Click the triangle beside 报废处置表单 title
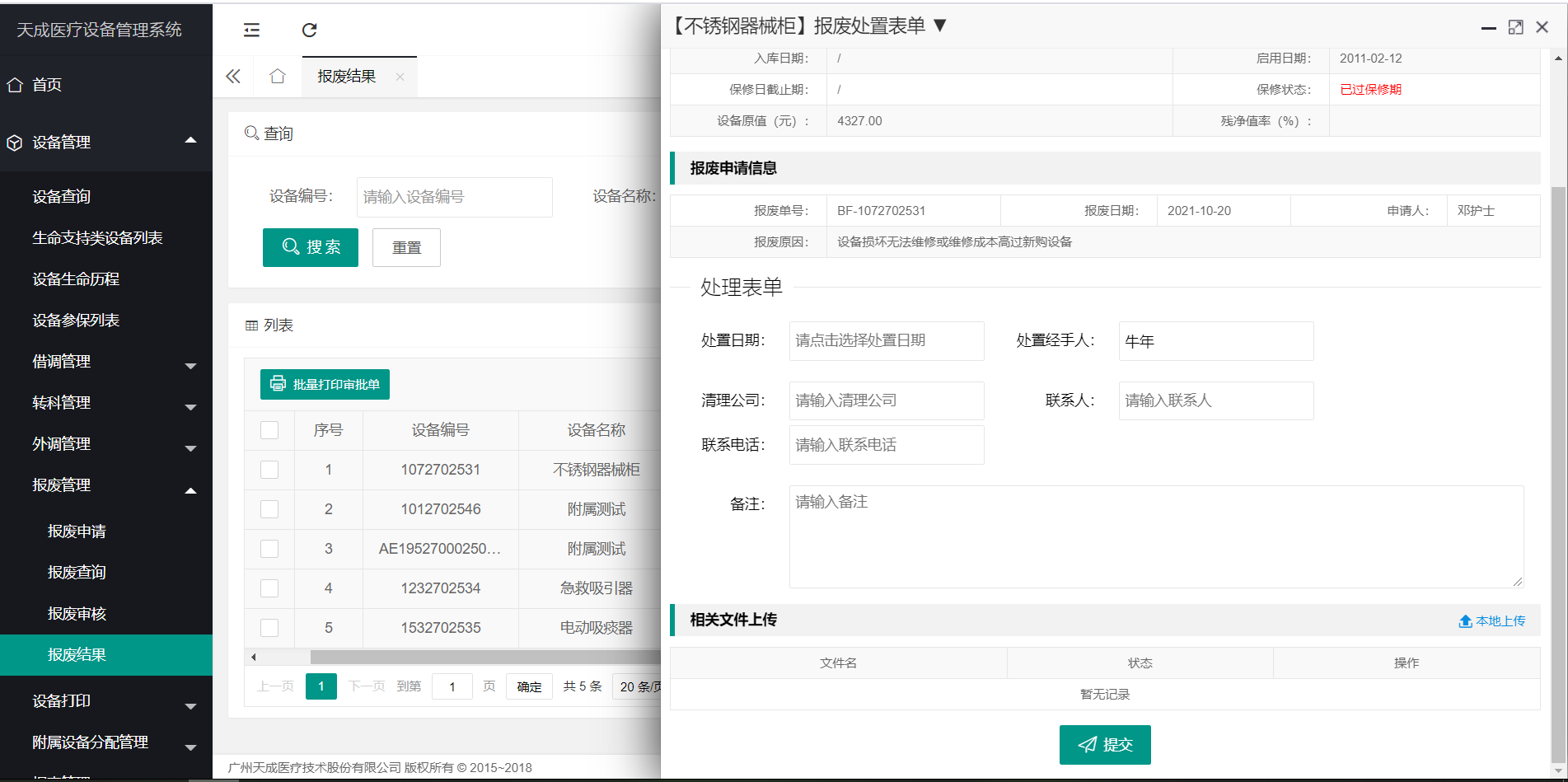The image size is (1568, 782). click(x=939, y=26)
